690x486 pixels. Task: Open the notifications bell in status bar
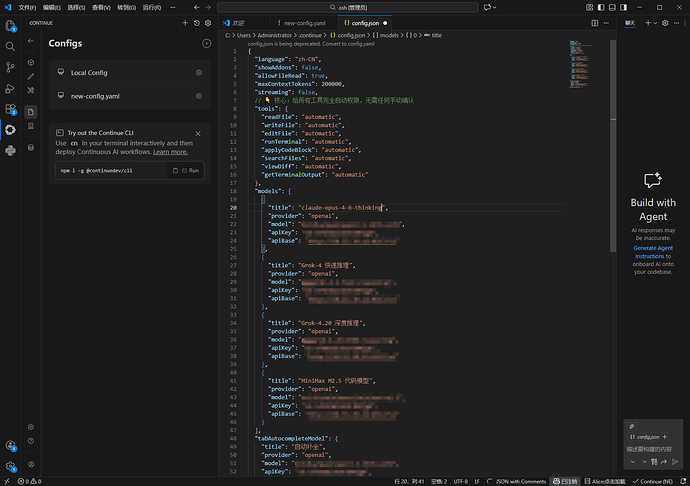pyautogui.click(x=683, y=481)
